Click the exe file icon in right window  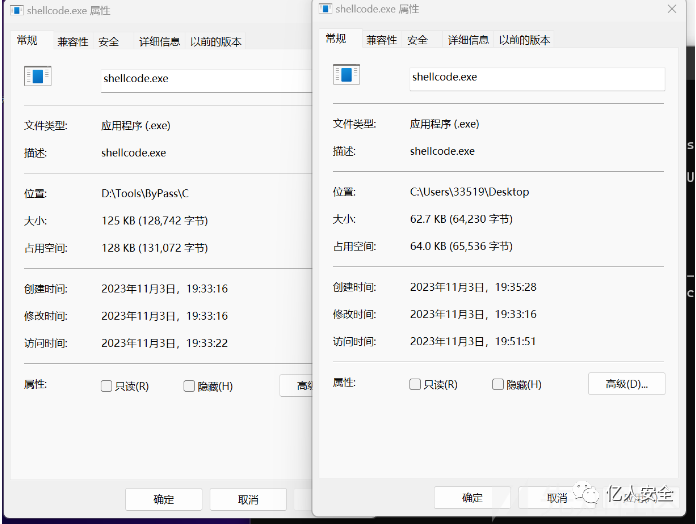[346, 75]
